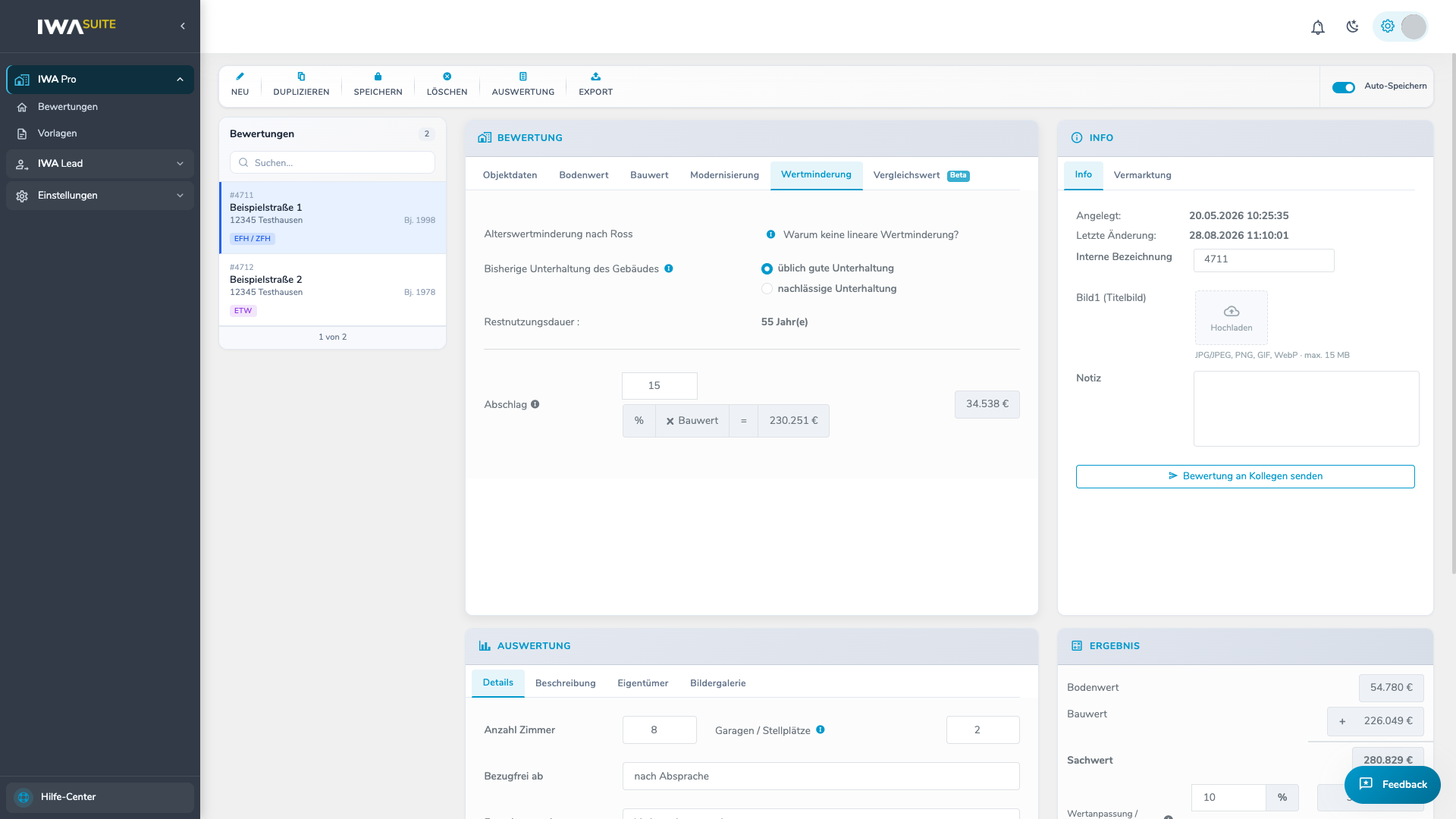The height and width of the screenshot is (819, 1456).
Task: Collapse the sidebar with the chevron arrow
Action: 183,26
